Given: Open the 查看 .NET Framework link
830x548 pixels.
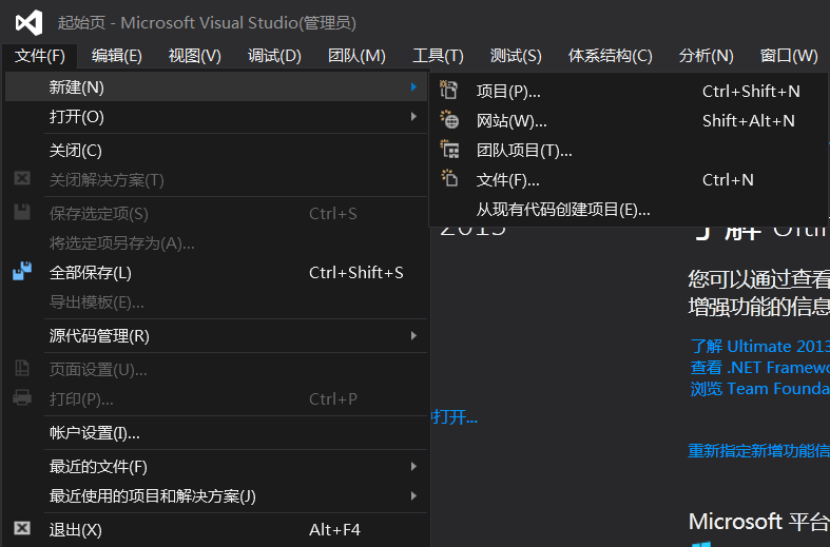Looking at the screenshot, I should pyautogui.click(x=760, y=367).
